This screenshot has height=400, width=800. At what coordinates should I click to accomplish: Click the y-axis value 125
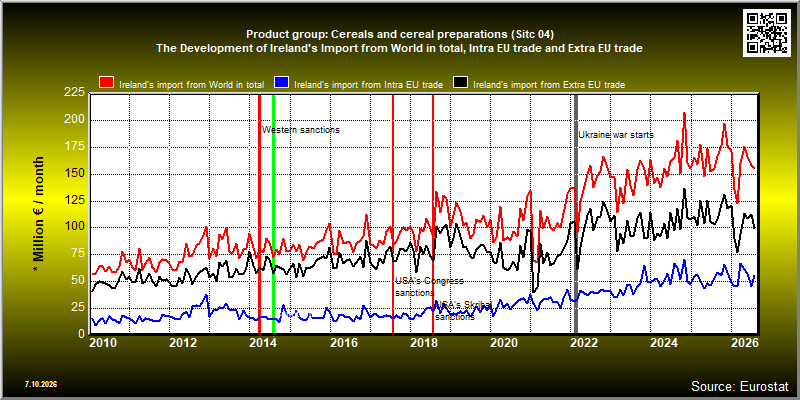(74, 201)
